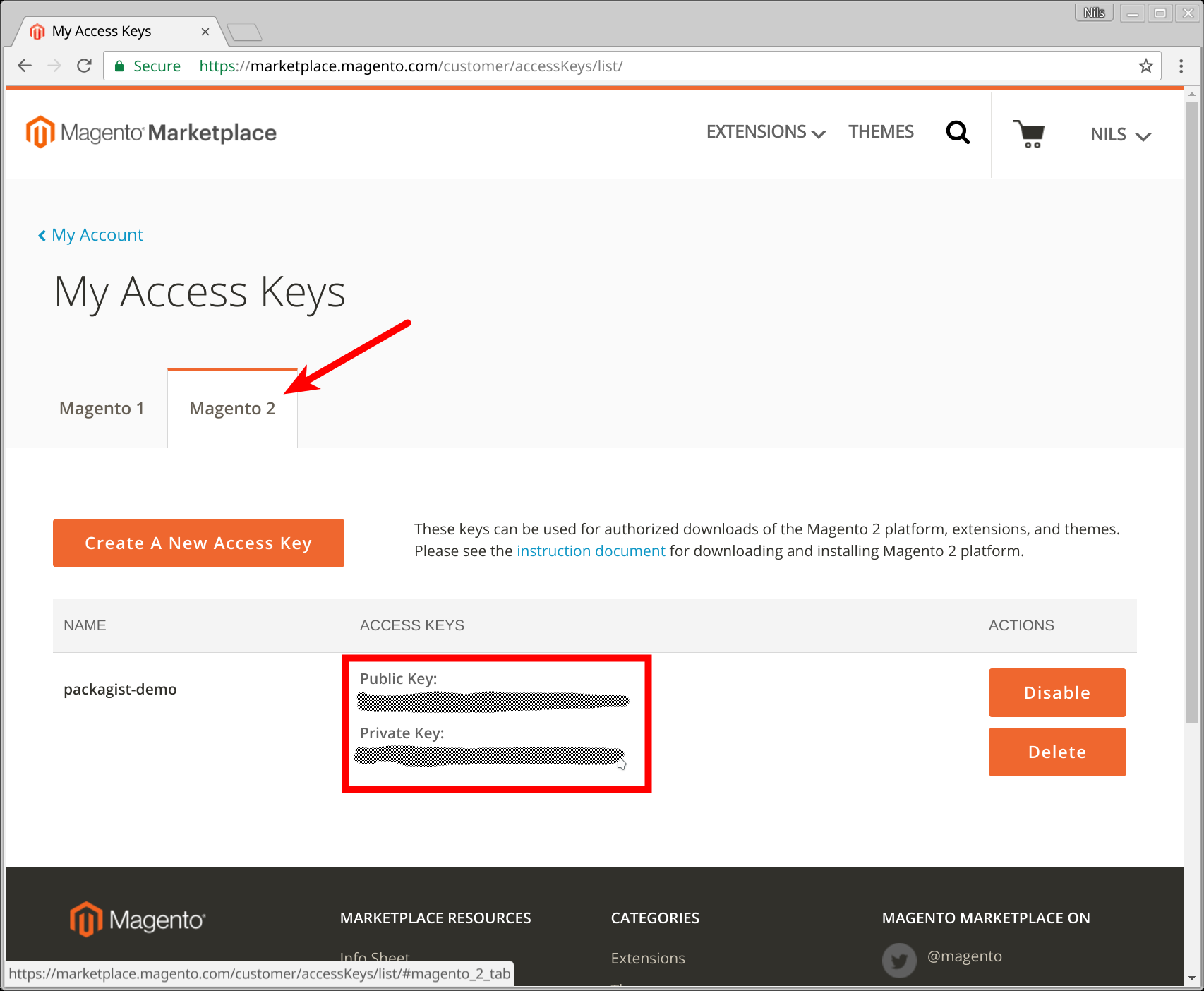Open the EXTENSIONS dropdown

click(765, 132)
